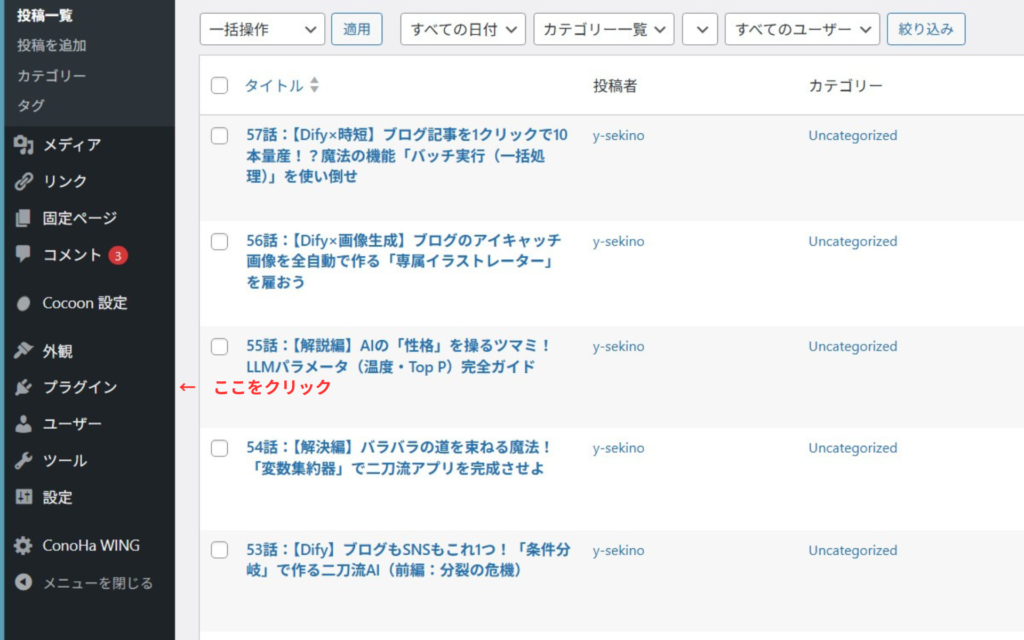This screenshot has width=1024, height=640.
Task: Check the select-all checkbox in the header
Action: [x=220, y=86]
